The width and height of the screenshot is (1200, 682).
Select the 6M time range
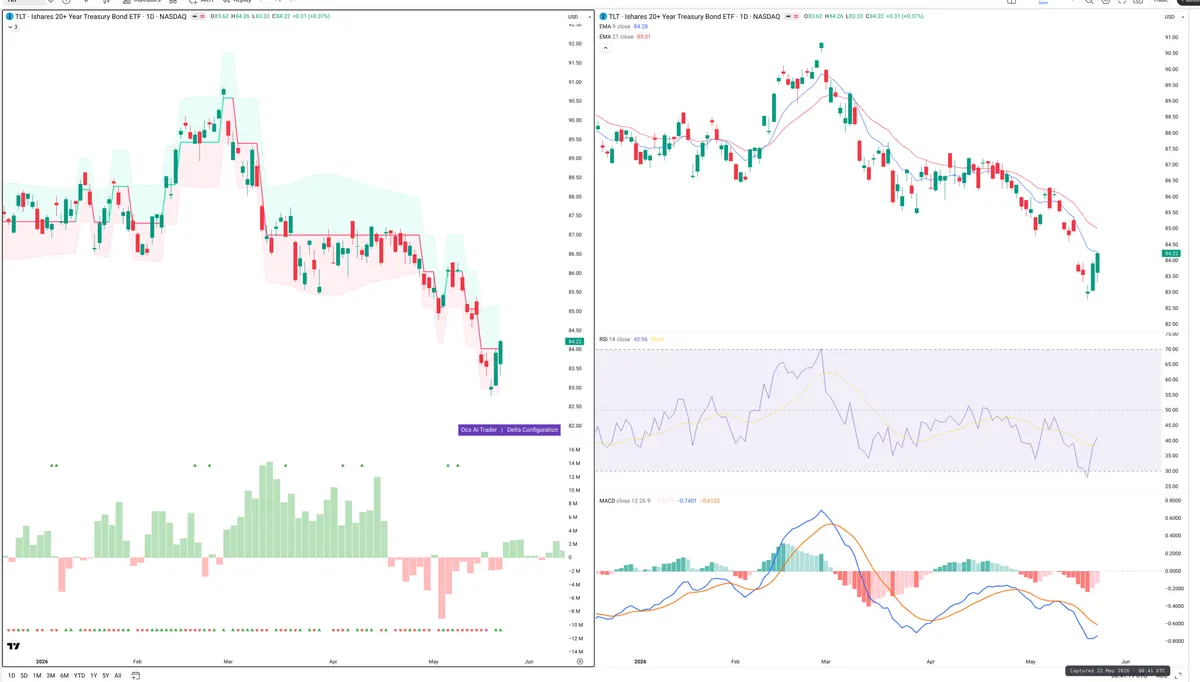pyautogui.click(x=64, y=676)
